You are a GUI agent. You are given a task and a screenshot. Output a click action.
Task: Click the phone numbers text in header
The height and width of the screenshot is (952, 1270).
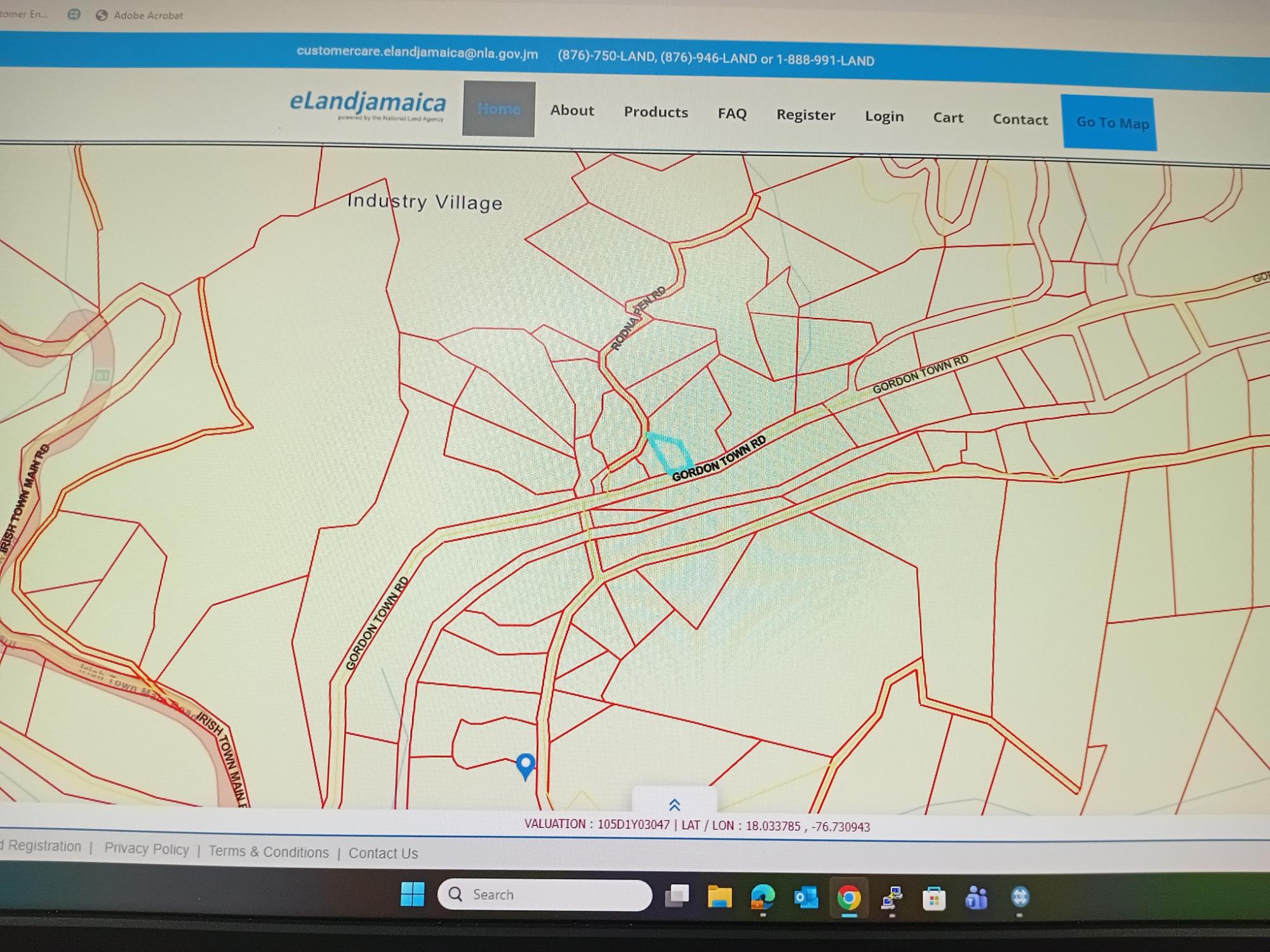pyautogui.click(x=716, y=59)
